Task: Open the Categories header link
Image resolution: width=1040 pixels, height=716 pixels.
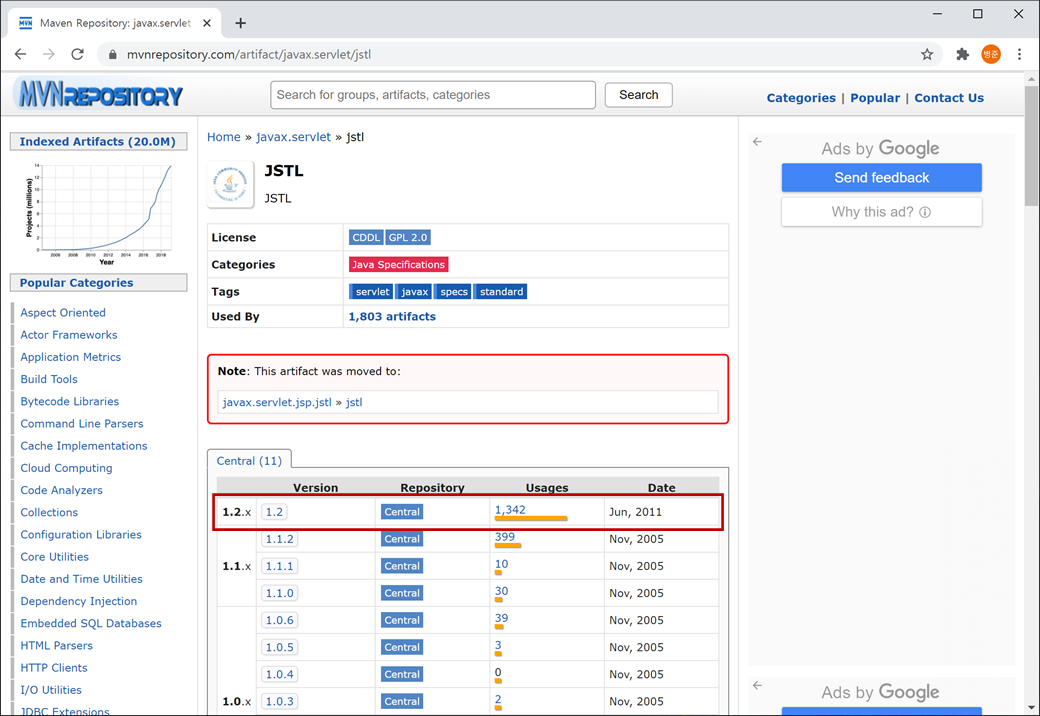Action: pos(801,98)
